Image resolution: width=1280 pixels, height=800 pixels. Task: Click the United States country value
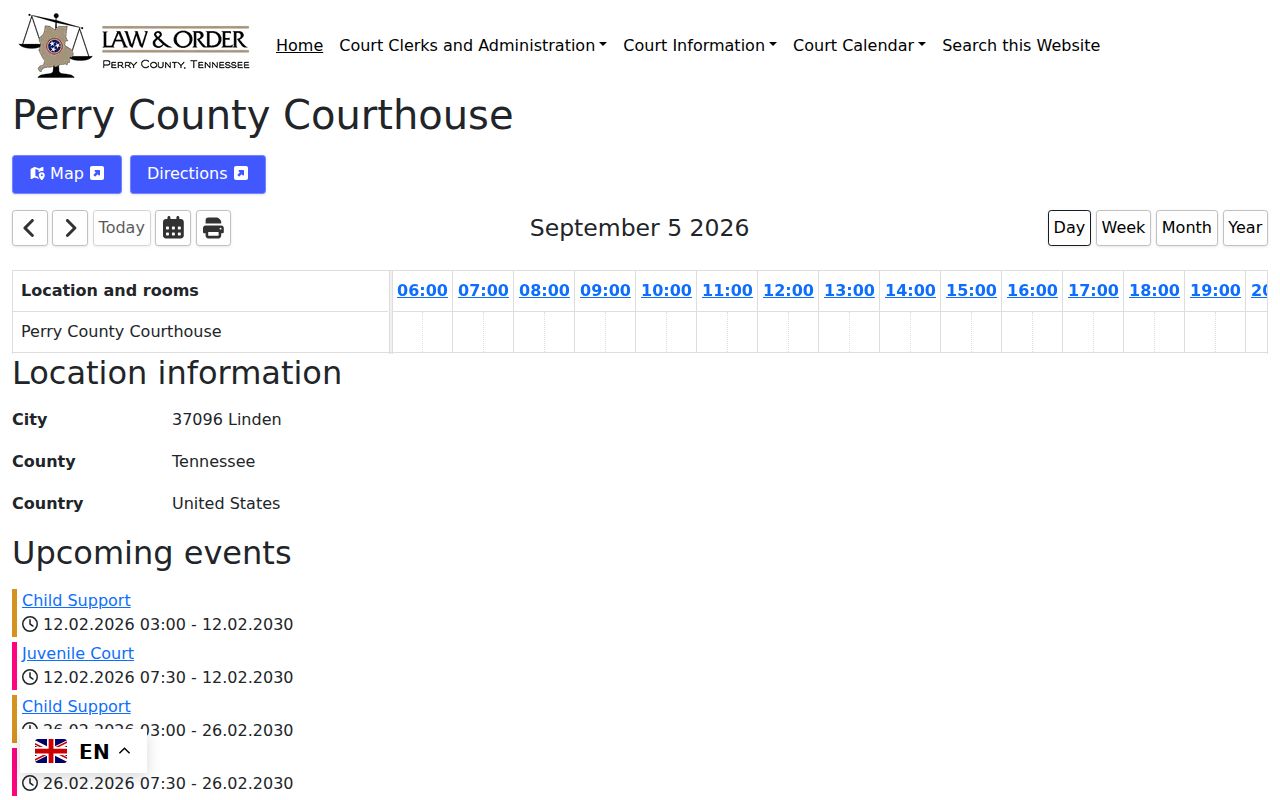coord(226,504)
